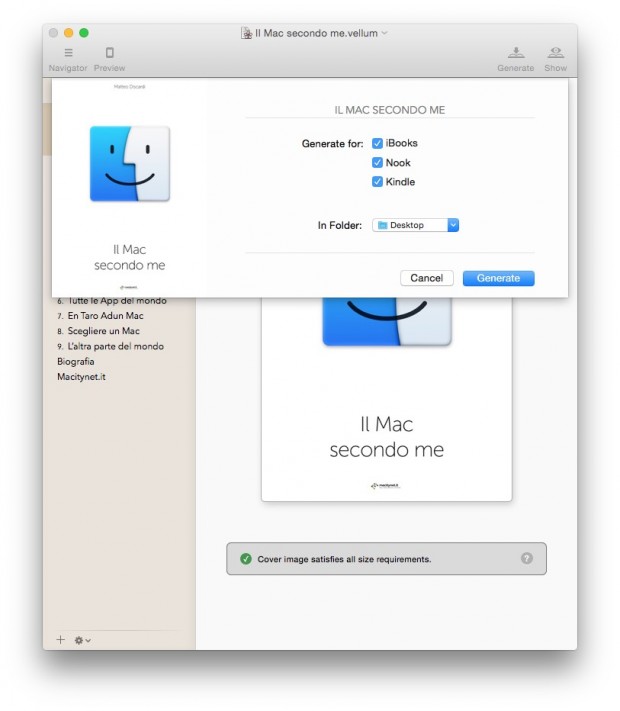This screenshot has height=711, width=620.
Task: Click the 'IL MAC SECONDO ME' dialog heading
Action: 390,110
